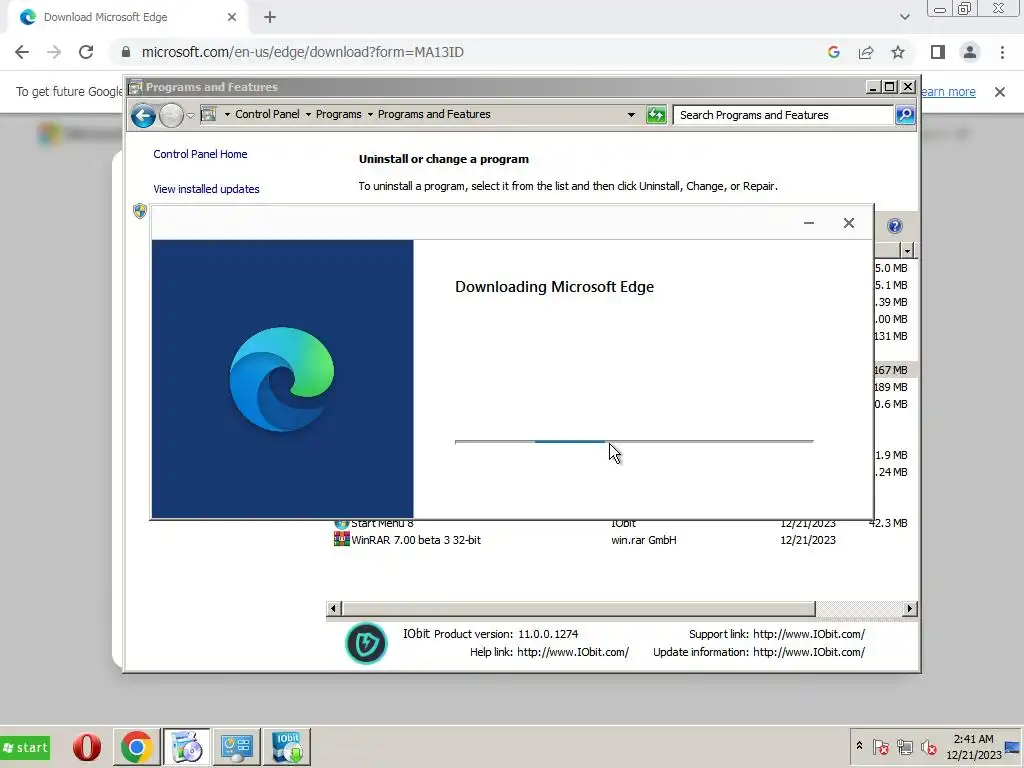Open address bar history dropdown
This screenshot has height=768, width=1024.
[631, 115]
